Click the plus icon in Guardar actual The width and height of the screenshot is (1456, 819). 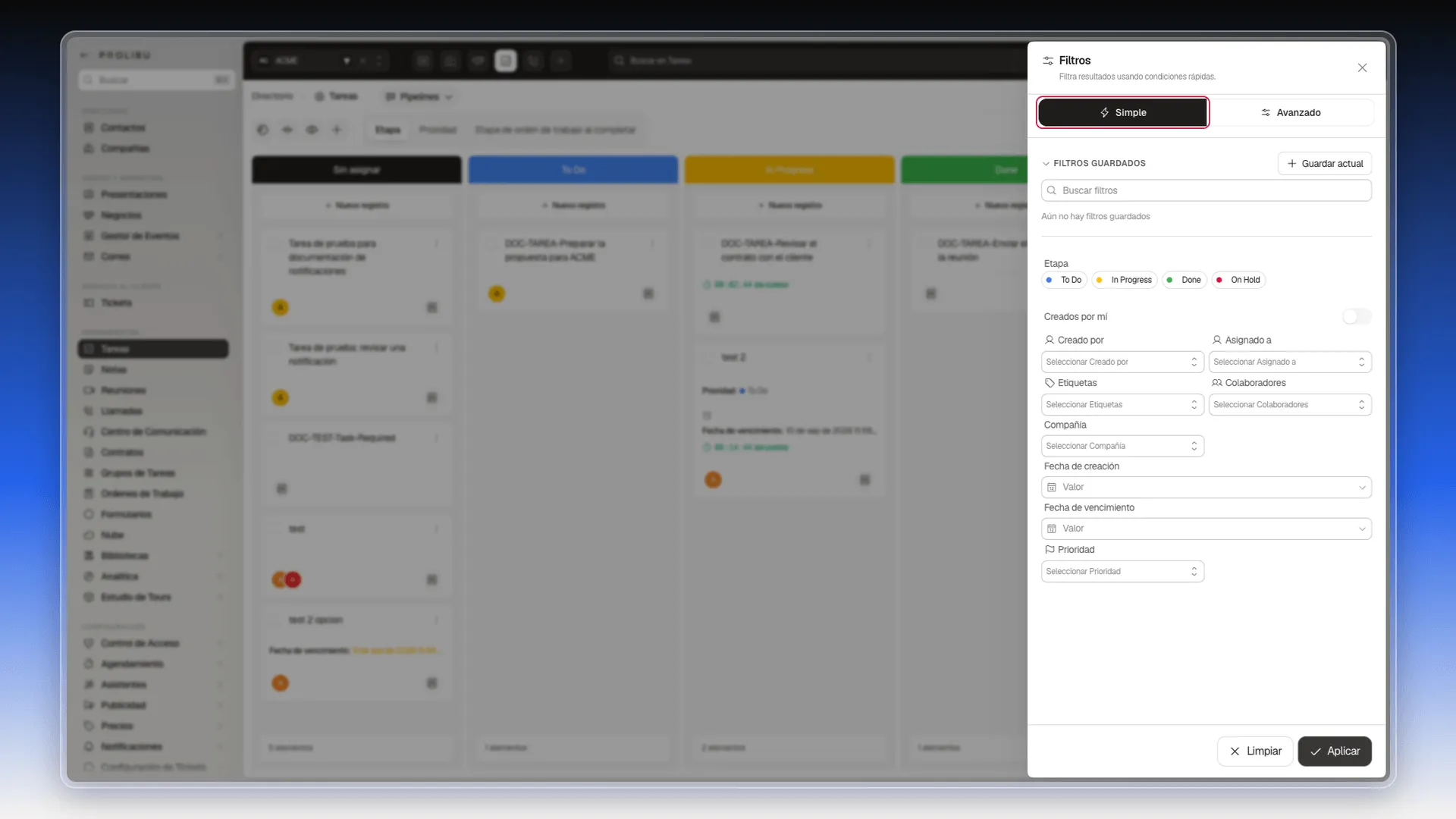(1292, 163)
